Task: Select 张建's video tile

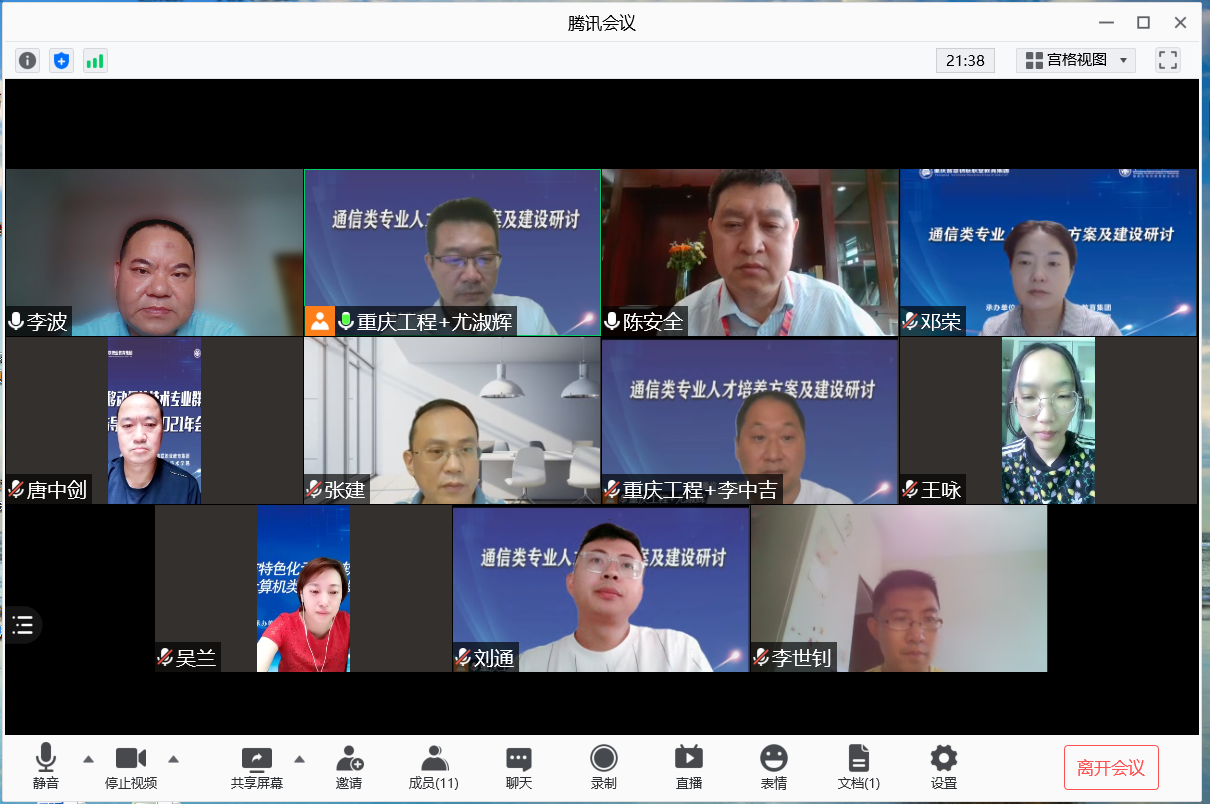Action: 453,420
